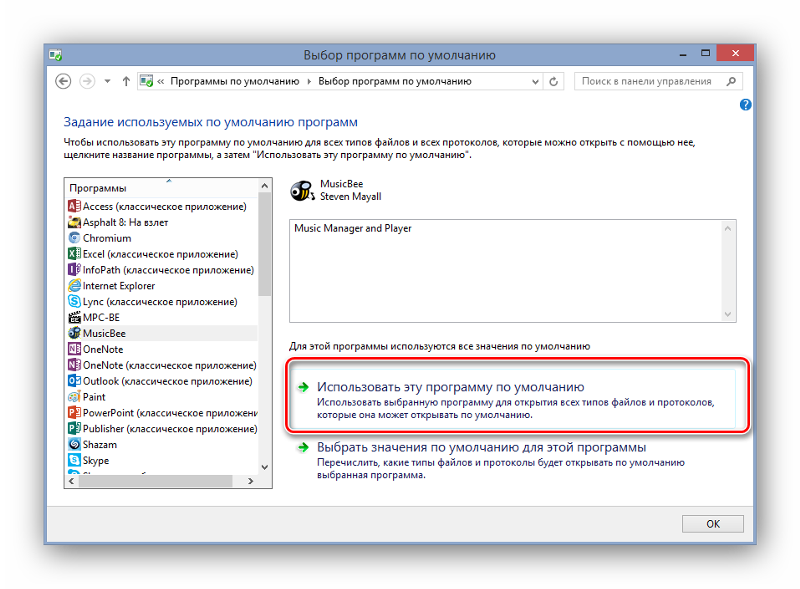Select Internet Explorer in the list

161,285
